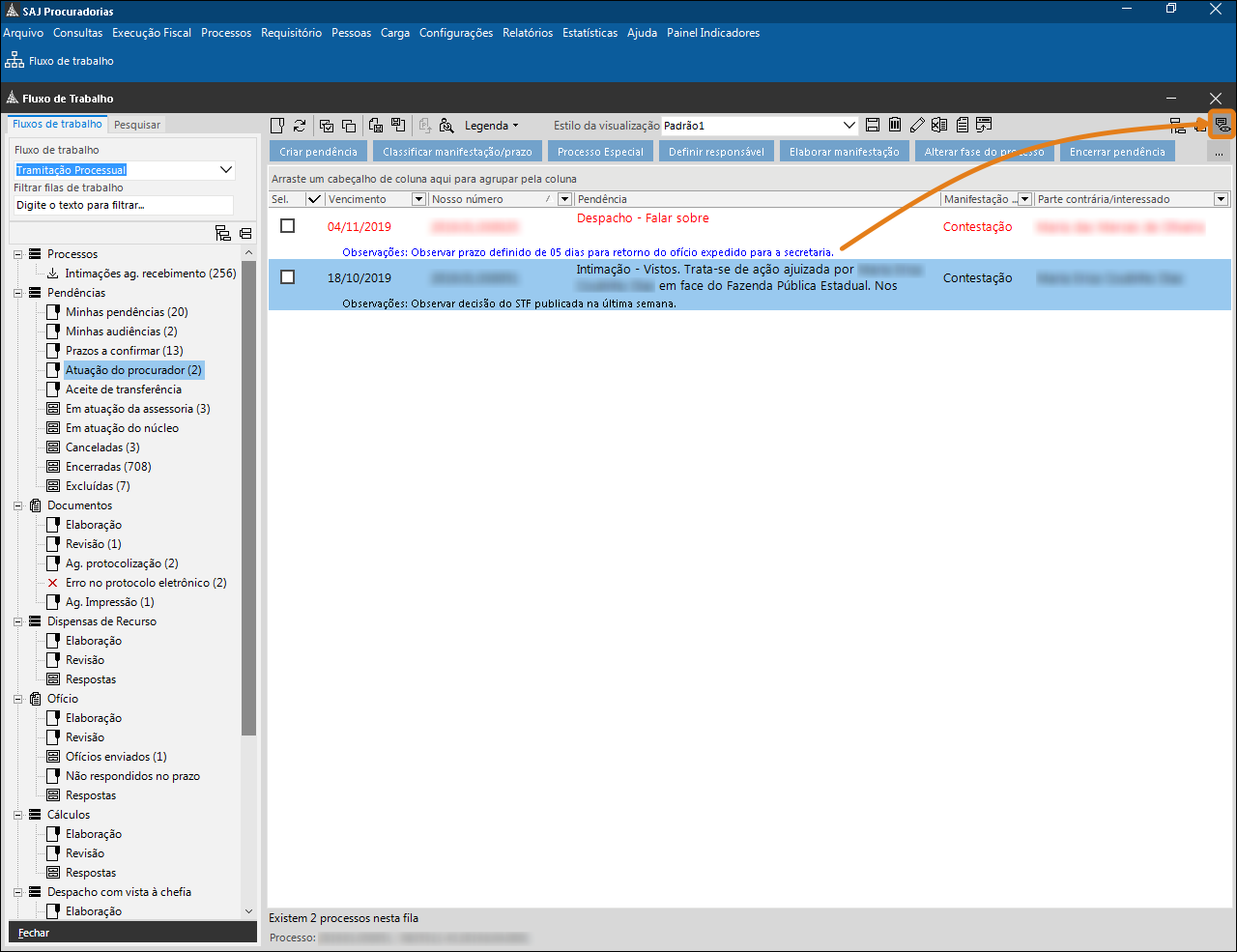Click the binoculars person search icon
The height and width of the screenshot is (952, 1237).
tap(446, 126)
